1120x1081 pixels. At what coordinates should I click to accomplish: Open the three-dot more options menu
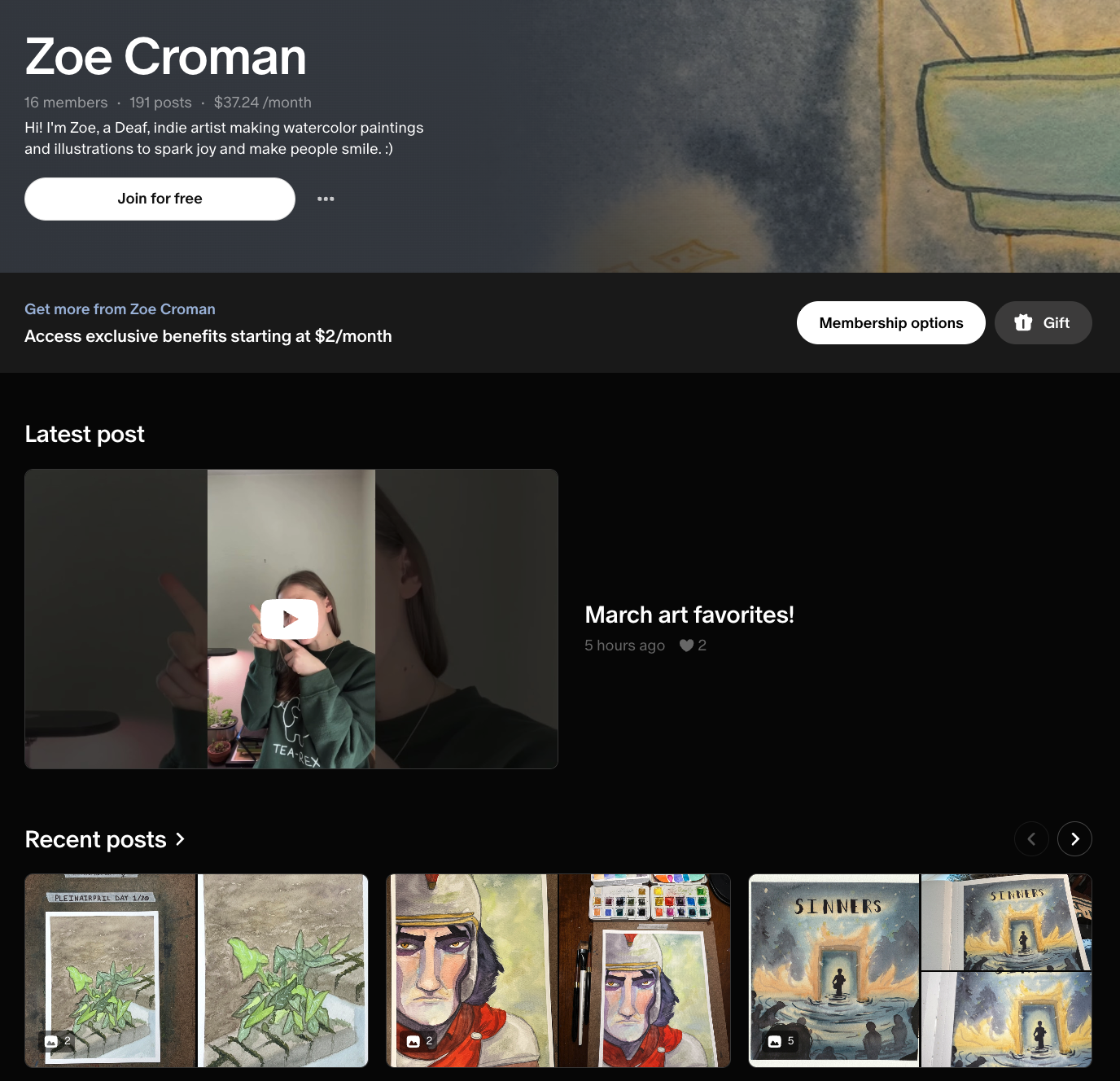click(326, 199)
